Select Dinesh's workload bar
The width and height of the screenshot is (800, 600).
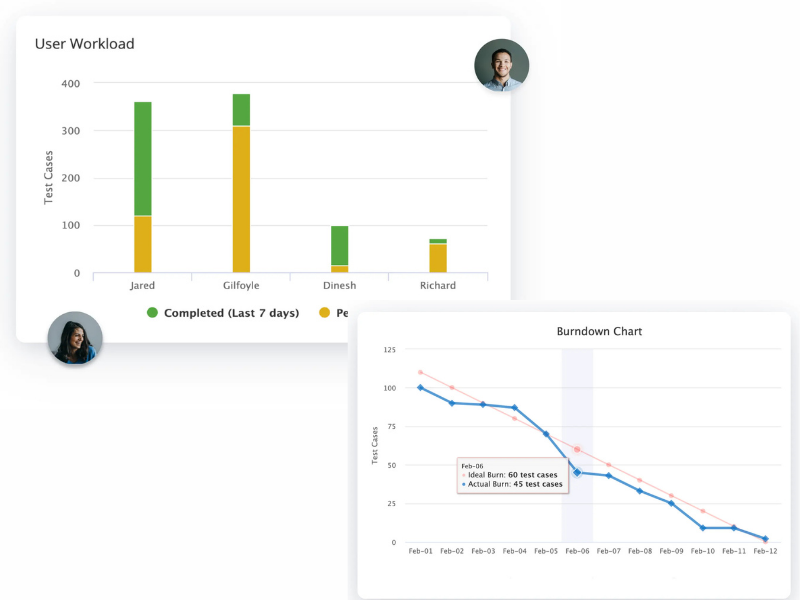[x=338, y=250]
